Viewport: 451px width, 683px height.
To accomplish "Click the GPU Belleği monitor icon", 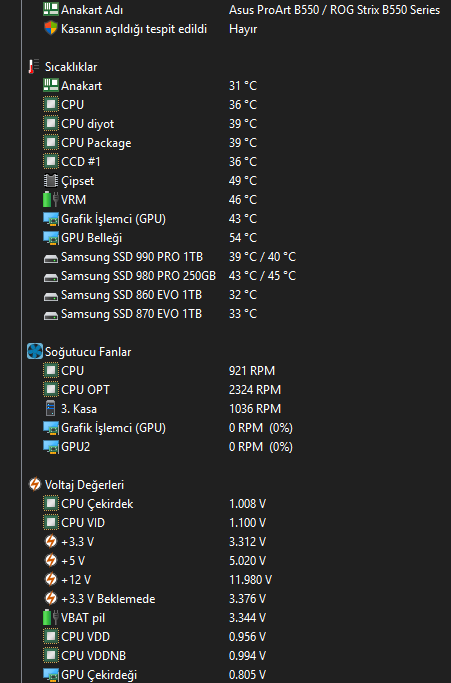I will click(51, 238).
